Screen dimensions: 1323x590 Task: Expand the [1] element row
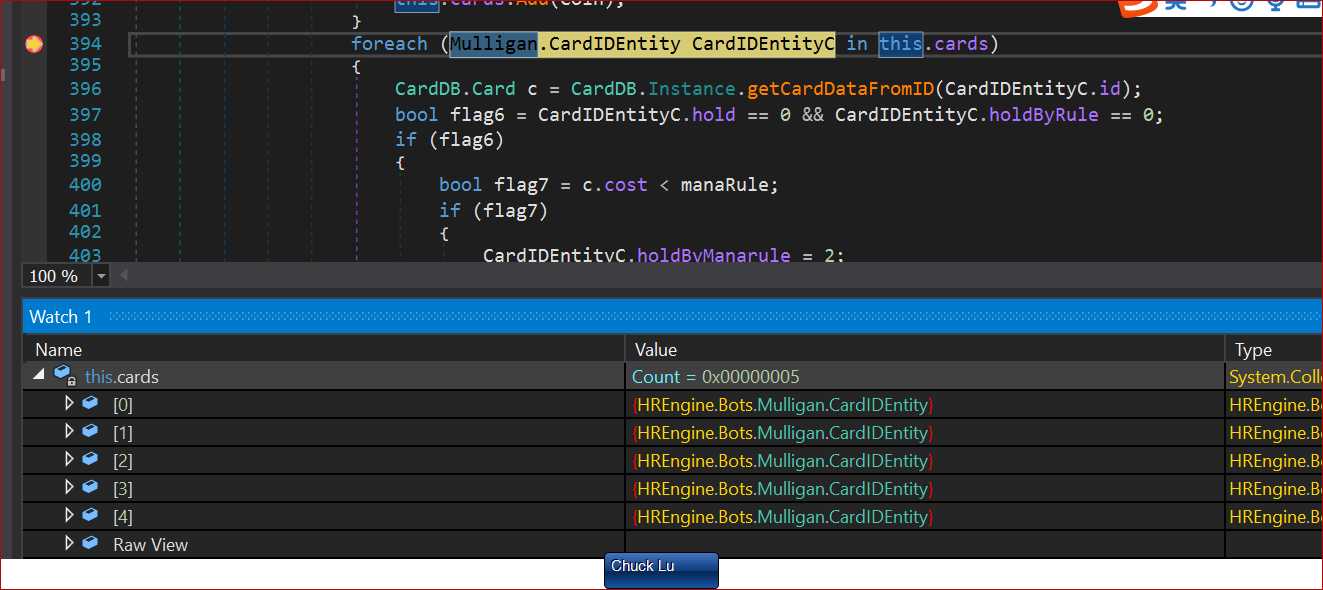(x=69, y=431)
